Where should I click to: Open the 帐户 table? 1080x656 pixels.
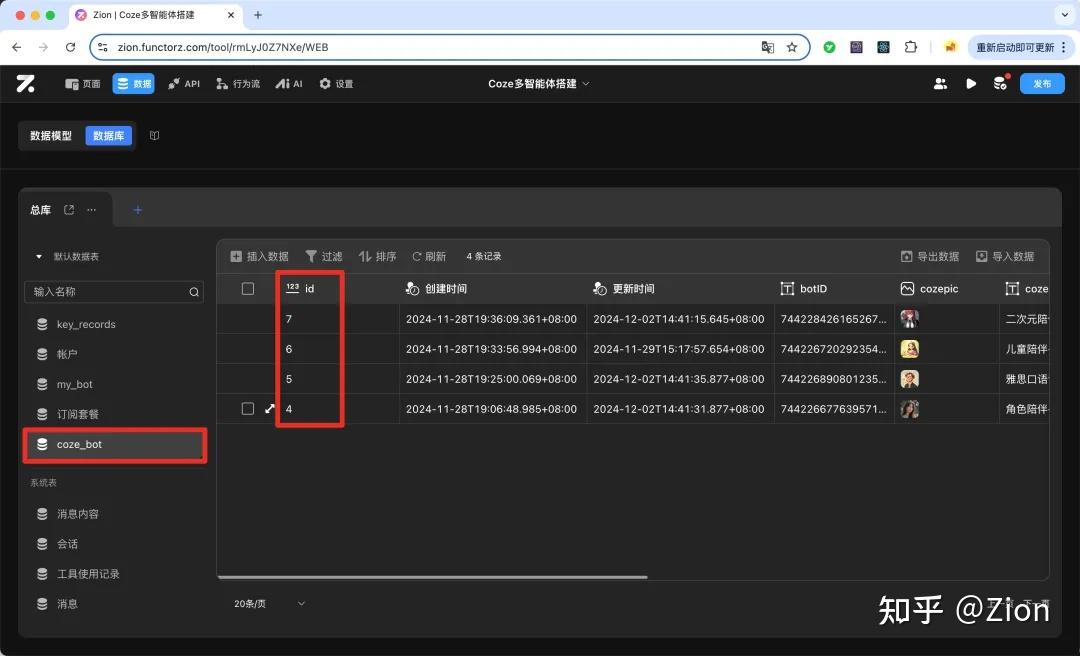(x=114, y=354)
